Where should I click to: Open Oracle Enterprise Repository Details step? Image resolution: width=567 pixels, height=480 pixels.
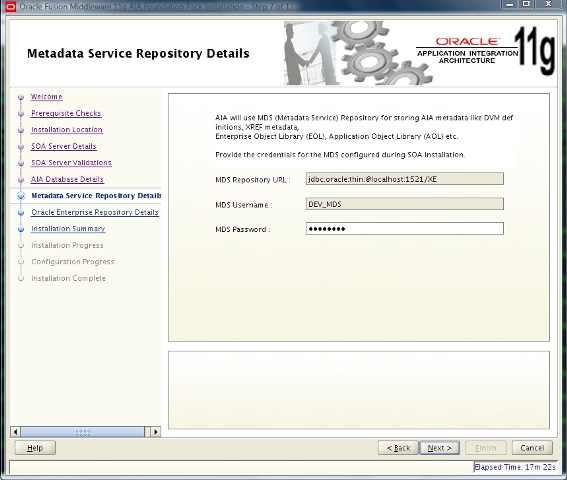(x=95, y=212)
